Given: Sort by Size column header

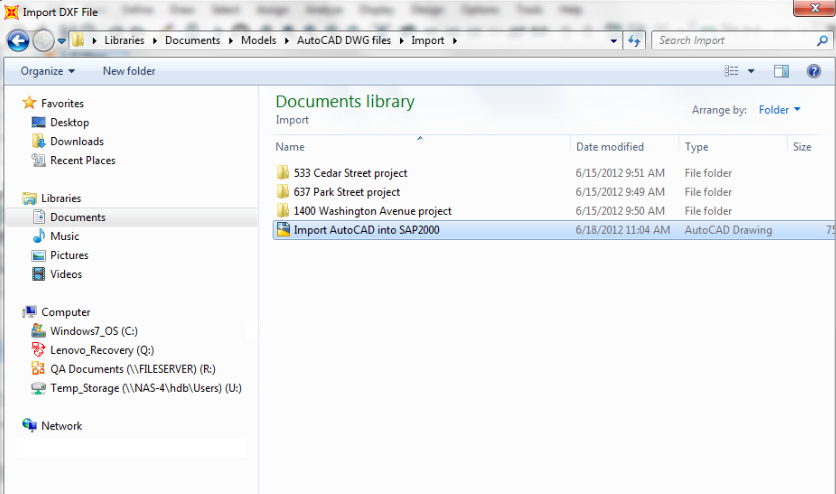Looking at the screenshot, I should point(802,147).
